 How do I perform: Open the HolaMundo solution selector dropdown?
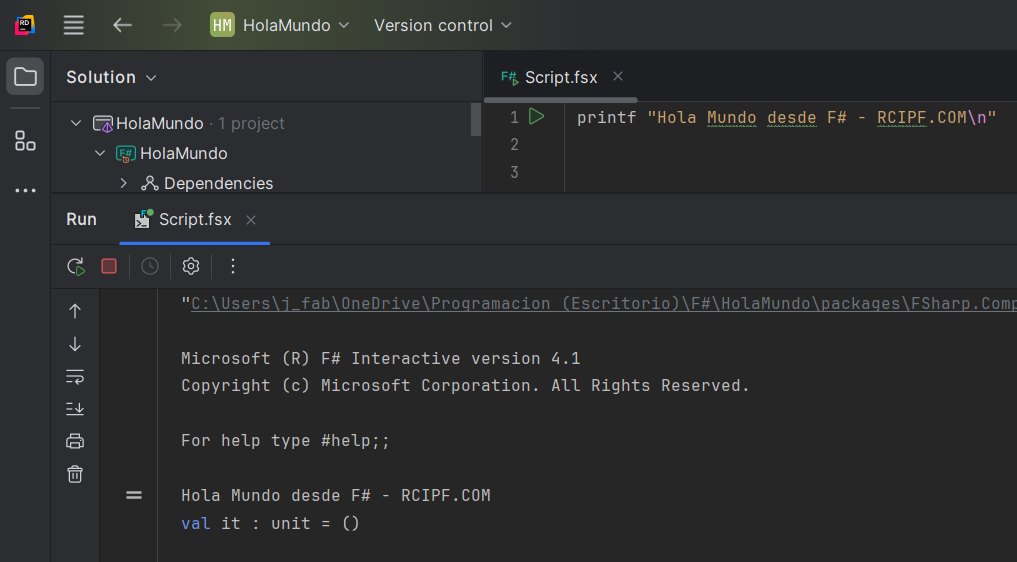281,25
